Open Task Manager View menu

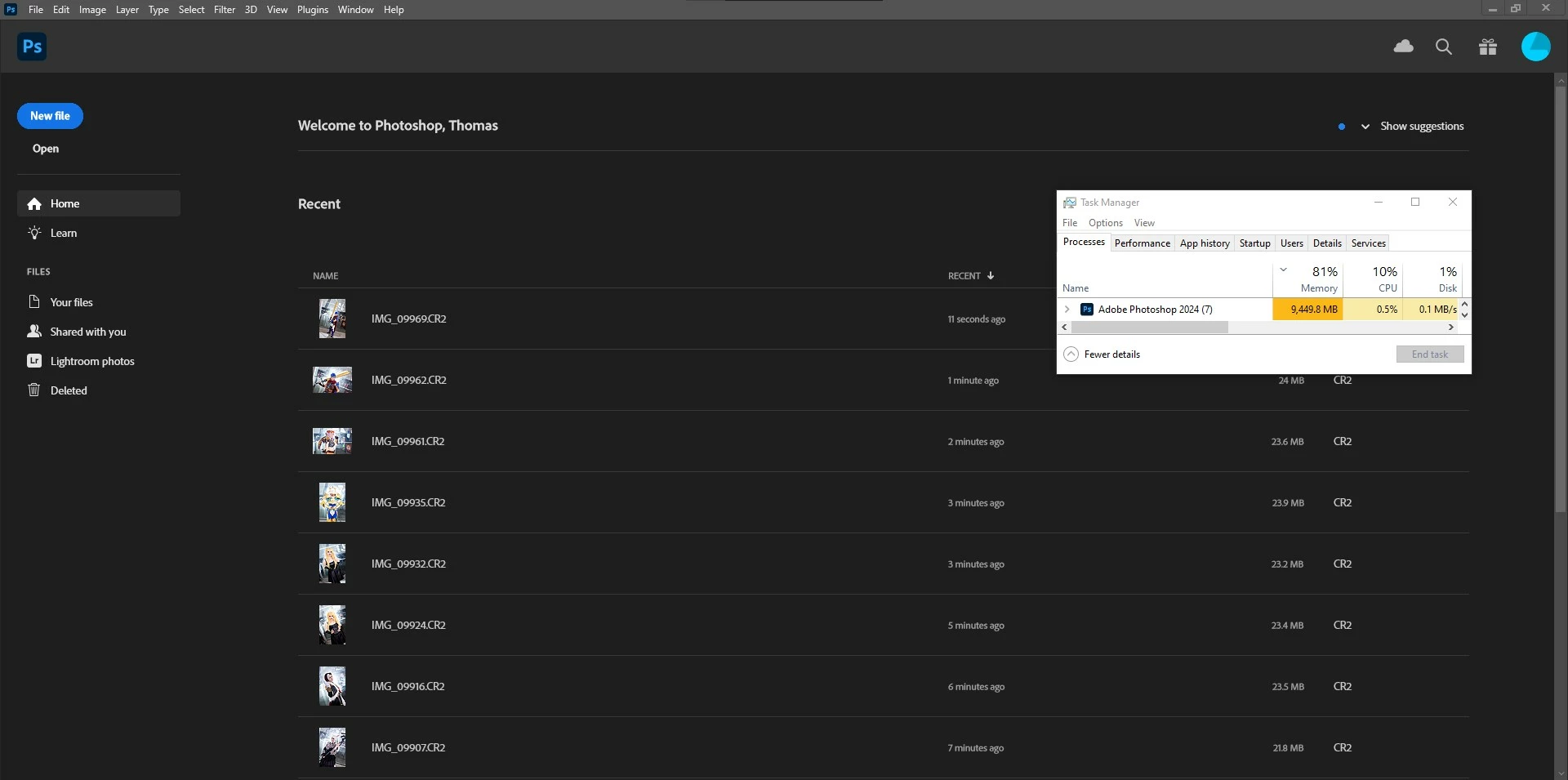tap(1144, 223)
